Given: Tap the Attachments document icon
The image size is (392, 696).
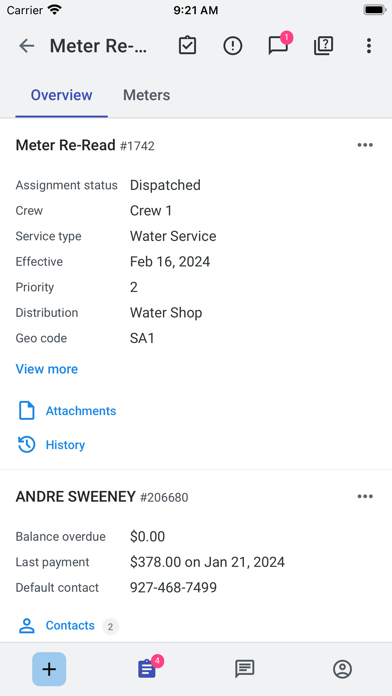Looking at the screenshot, I should pos(27,411).
